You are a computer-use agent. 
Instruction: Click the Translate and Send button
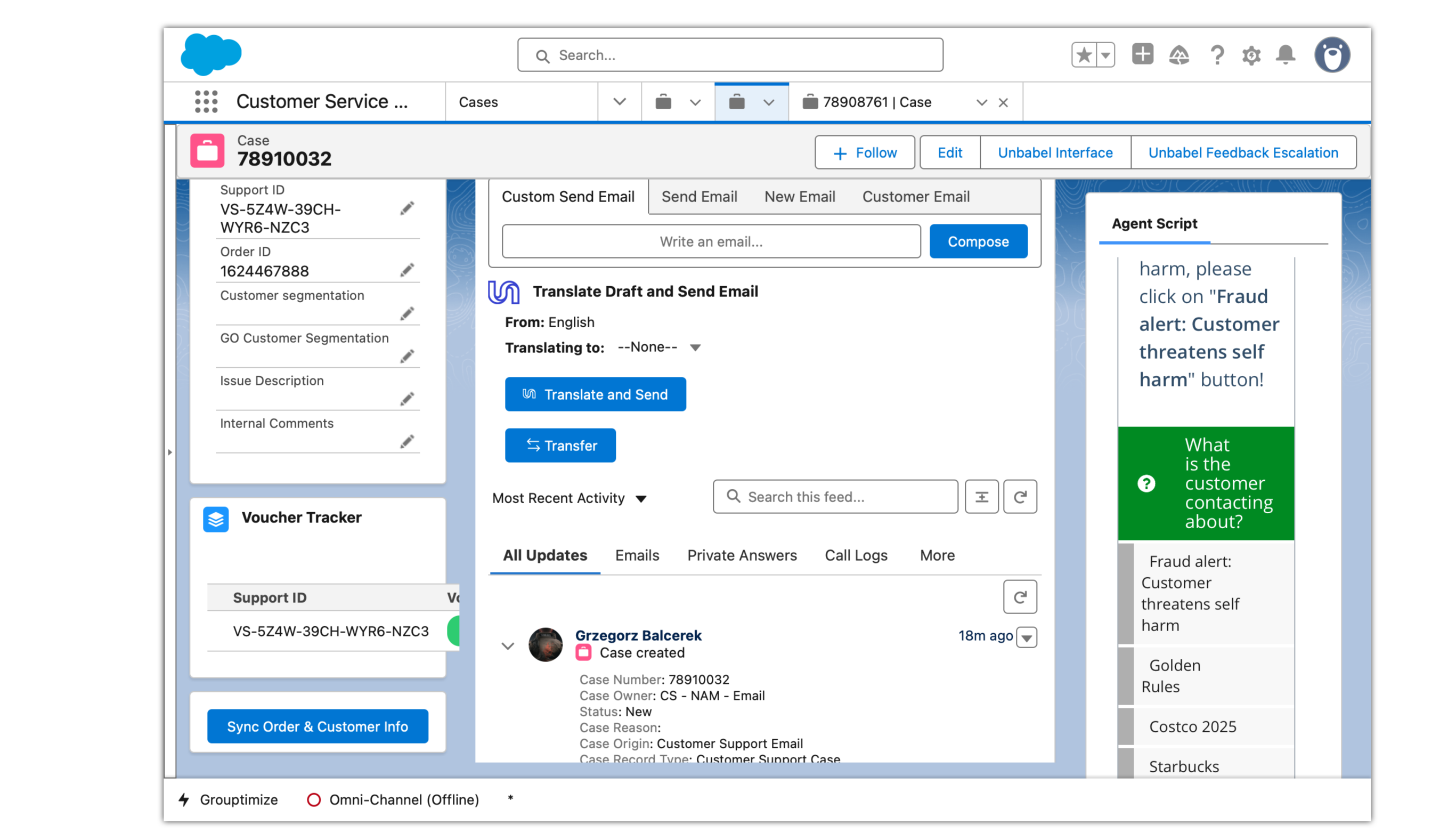tap(595, 394)
